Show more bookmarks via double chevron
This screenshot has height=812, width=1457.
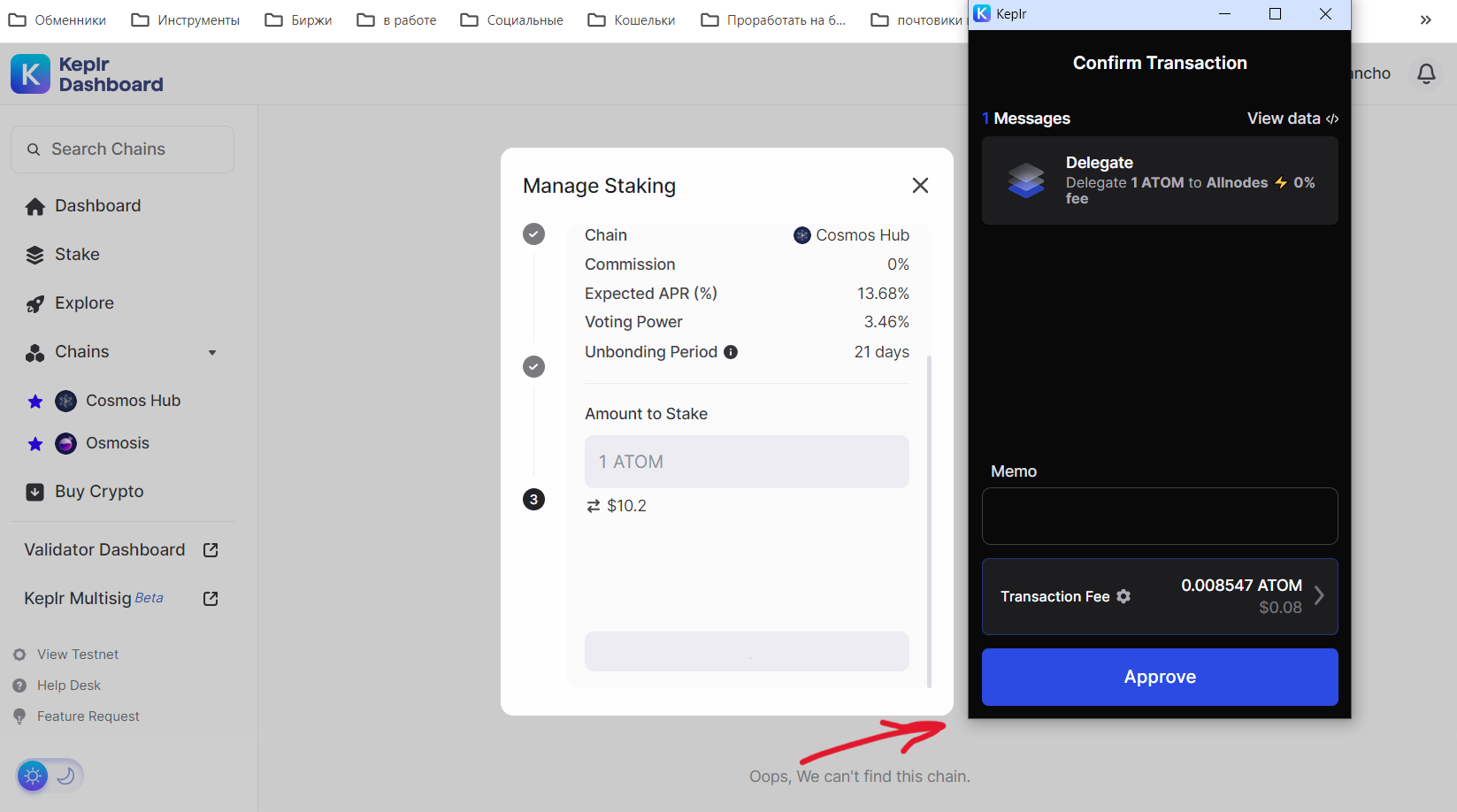tap(1425, 19)
